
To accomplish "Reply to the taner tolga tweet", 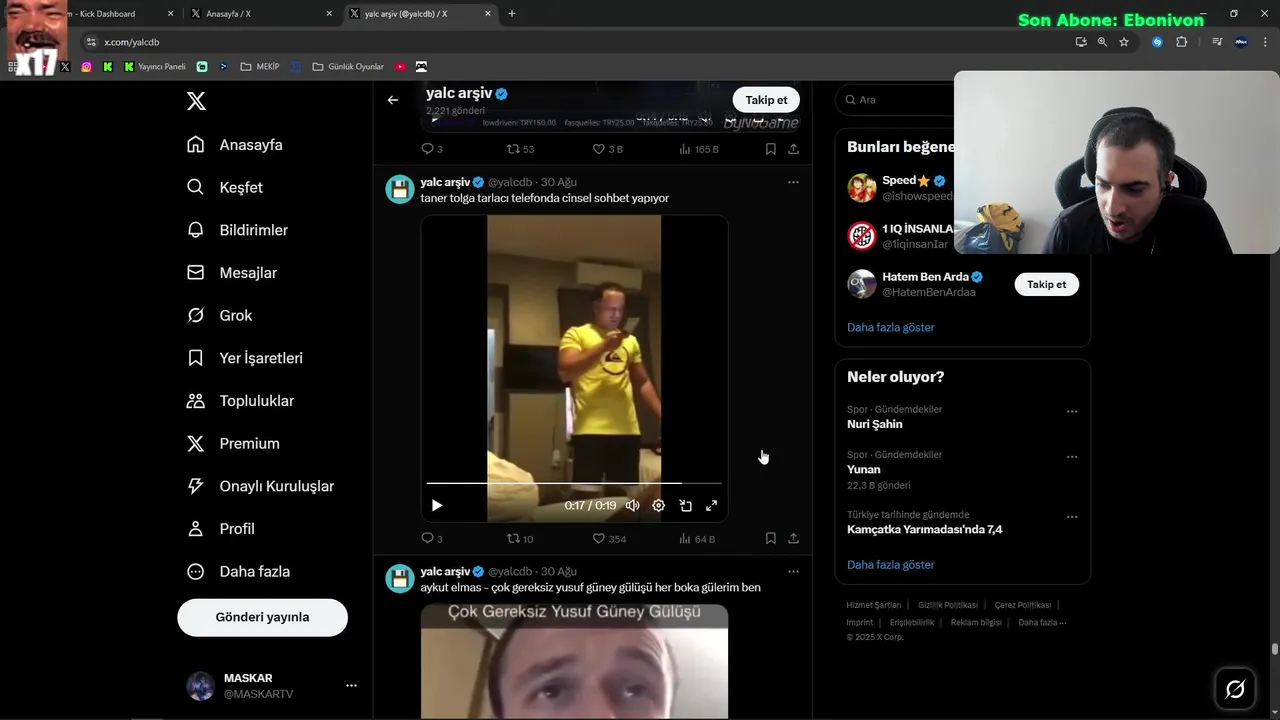I will 432,538.
